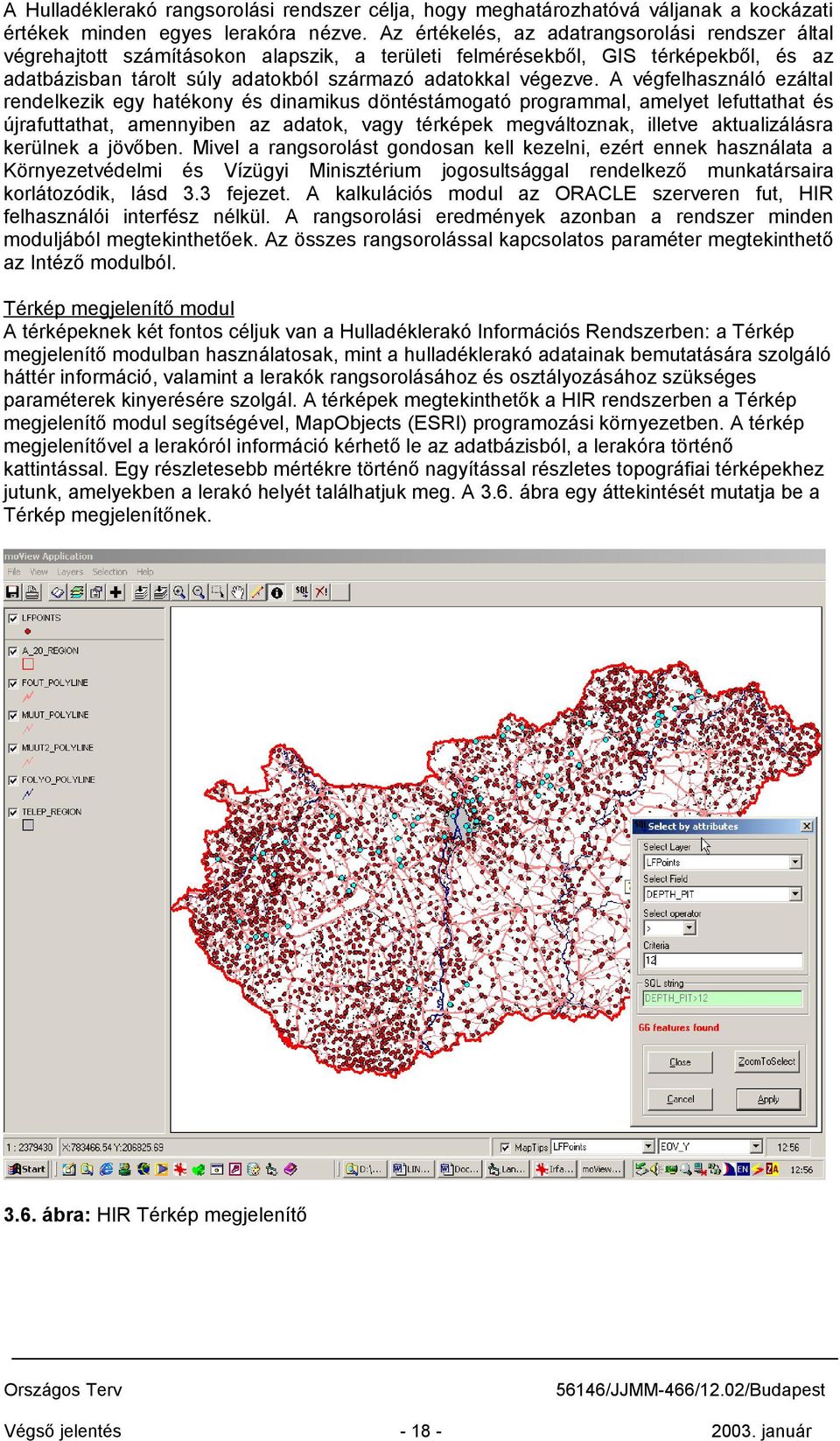Open the MapTips field dropdown showing EOV_Y
Image resolution: width=840 pixels, height=1441 pixels.
point(756,1146)
